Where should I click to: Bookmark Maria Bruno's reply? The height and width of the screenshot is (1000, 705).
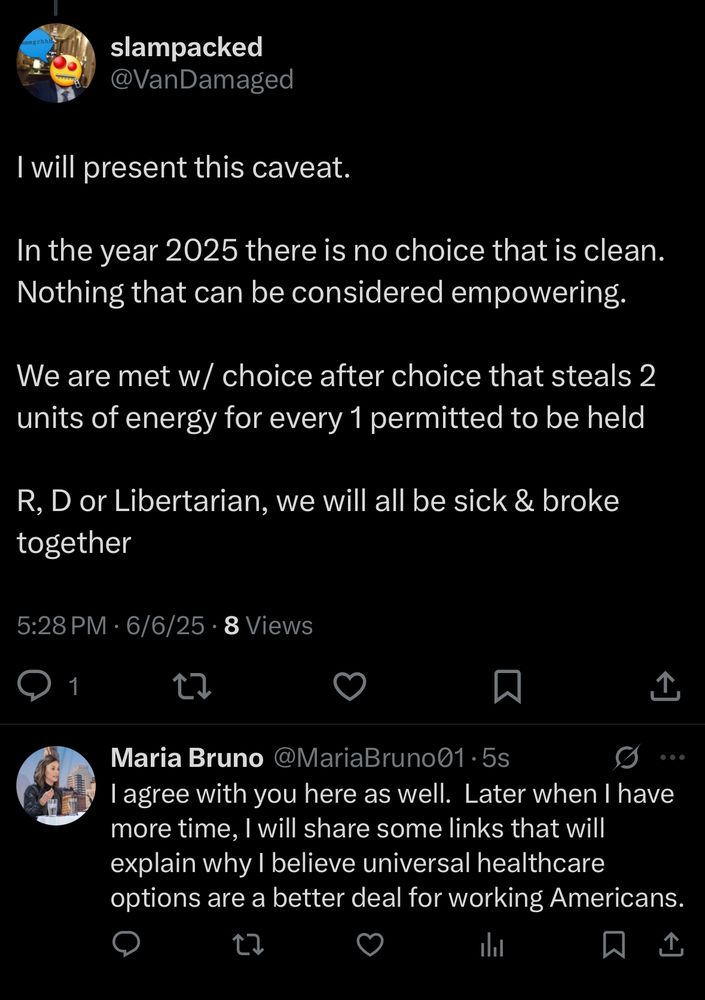[x=614, y=943]
